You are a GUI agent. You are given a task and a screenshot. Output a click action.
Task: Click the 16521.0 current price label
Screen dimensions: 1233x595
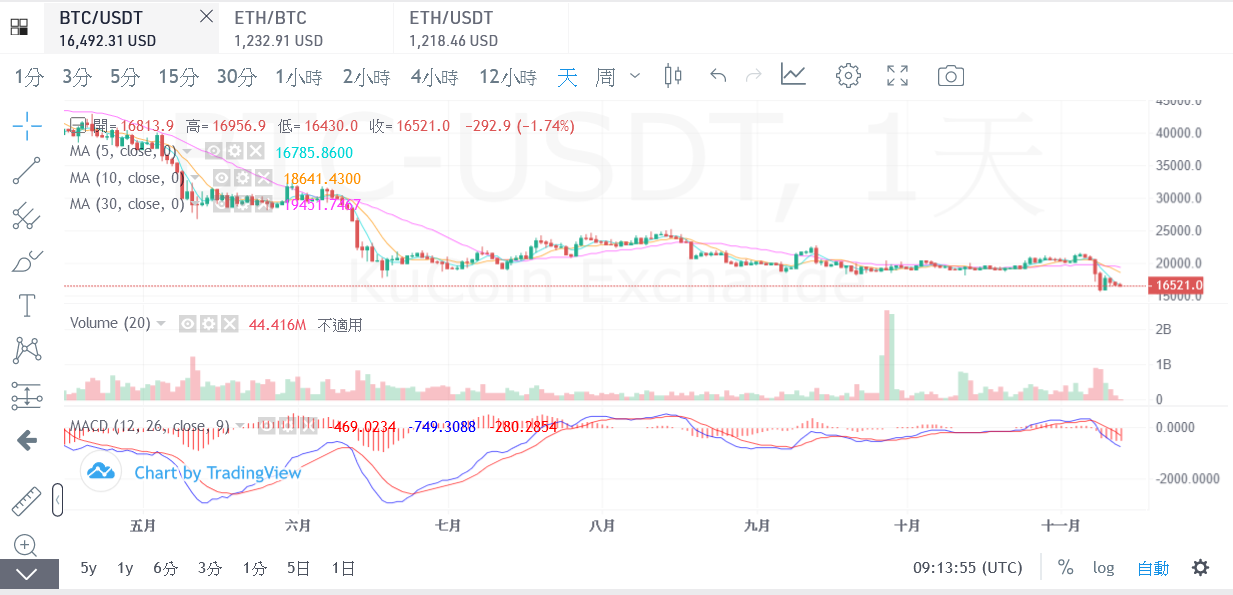click(1176, 286)
